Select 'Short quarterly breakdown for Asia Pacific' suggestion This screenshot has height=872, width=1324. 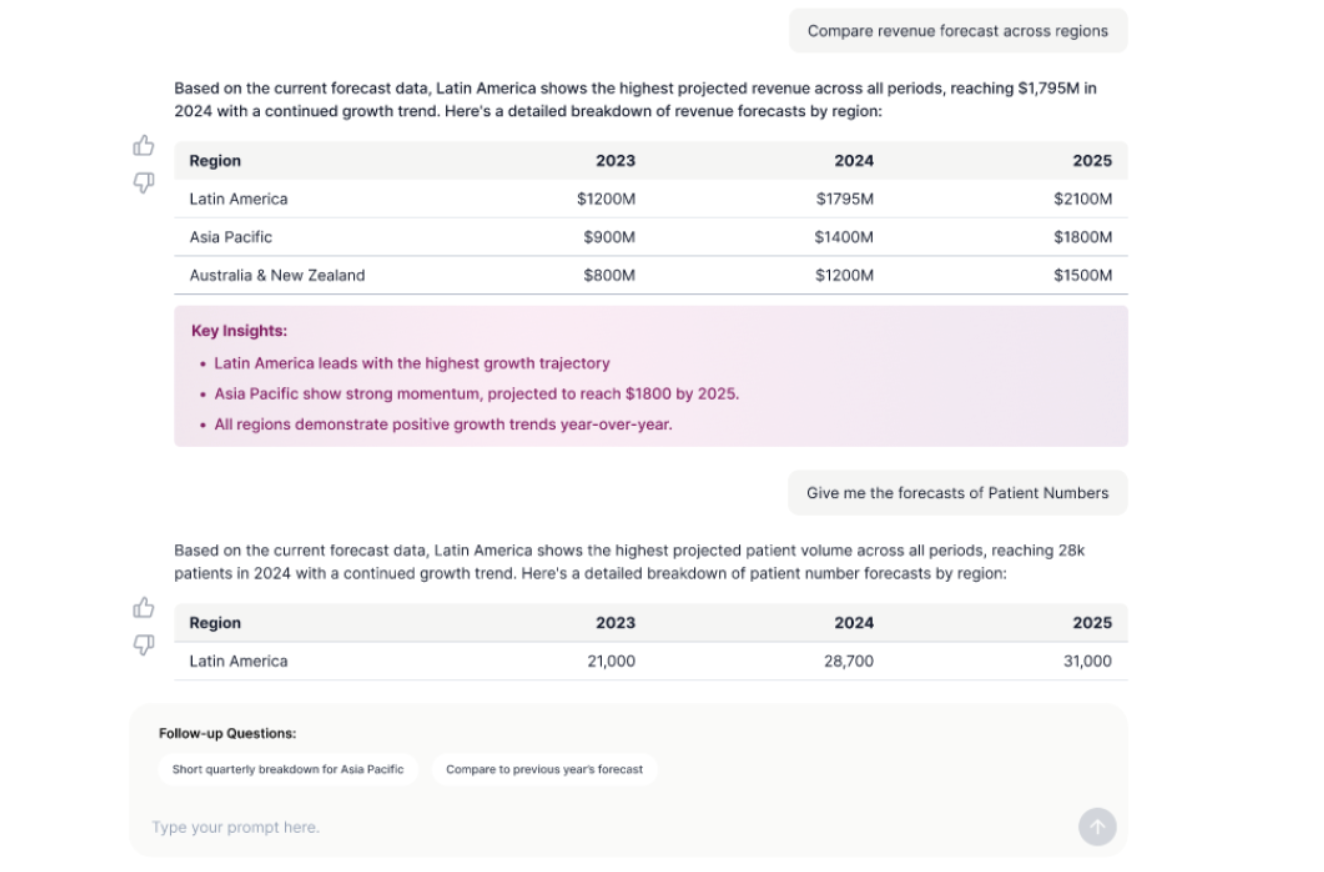(x=288, y=770)
